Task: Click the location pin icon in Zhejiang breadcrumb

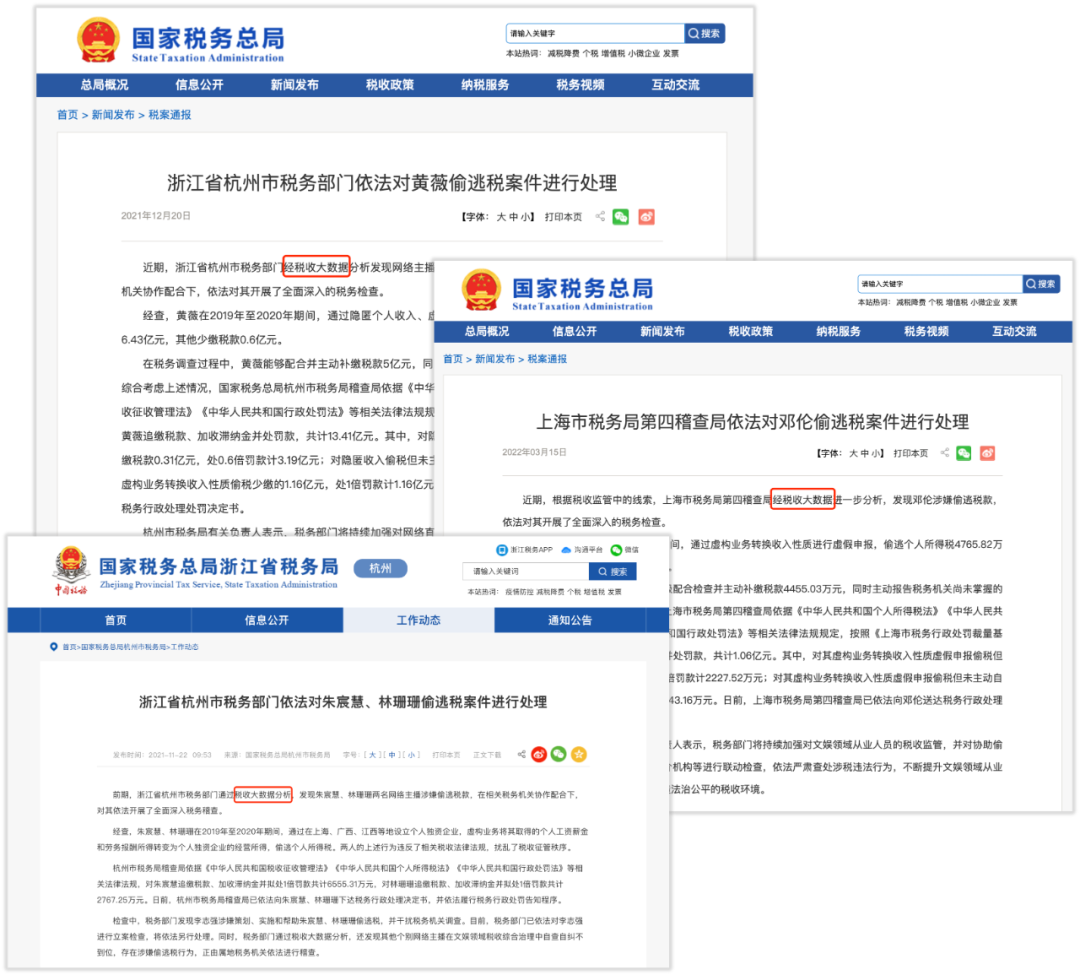Action: click(54, 647)
